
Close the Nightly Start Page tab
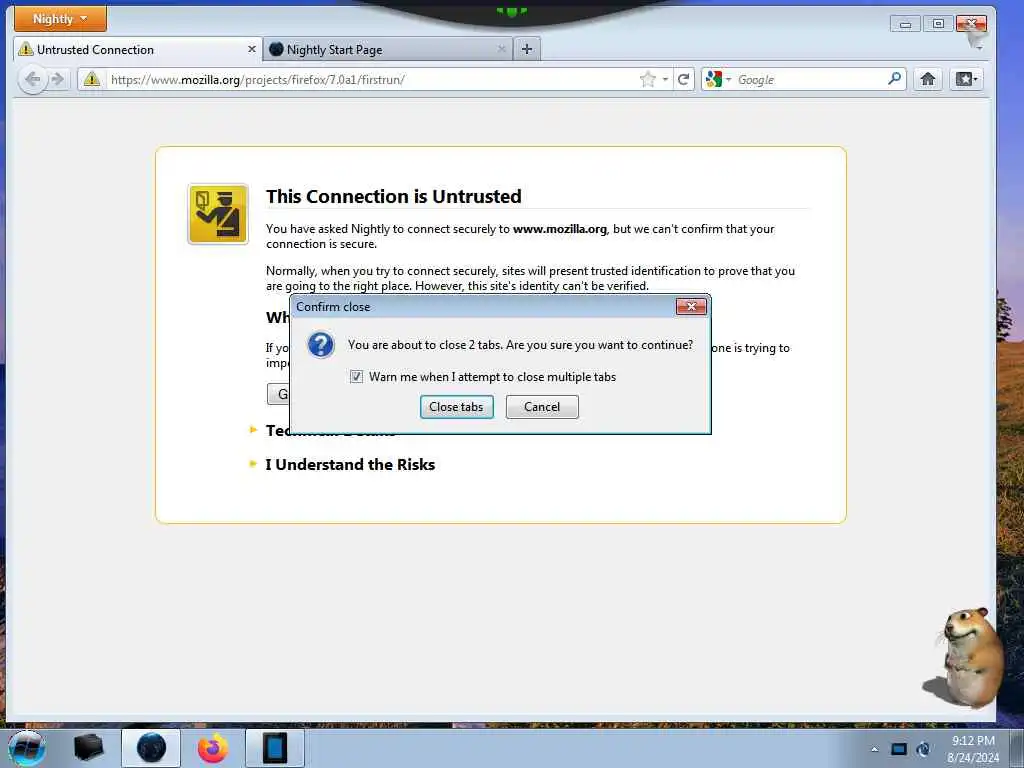(502, 50)
